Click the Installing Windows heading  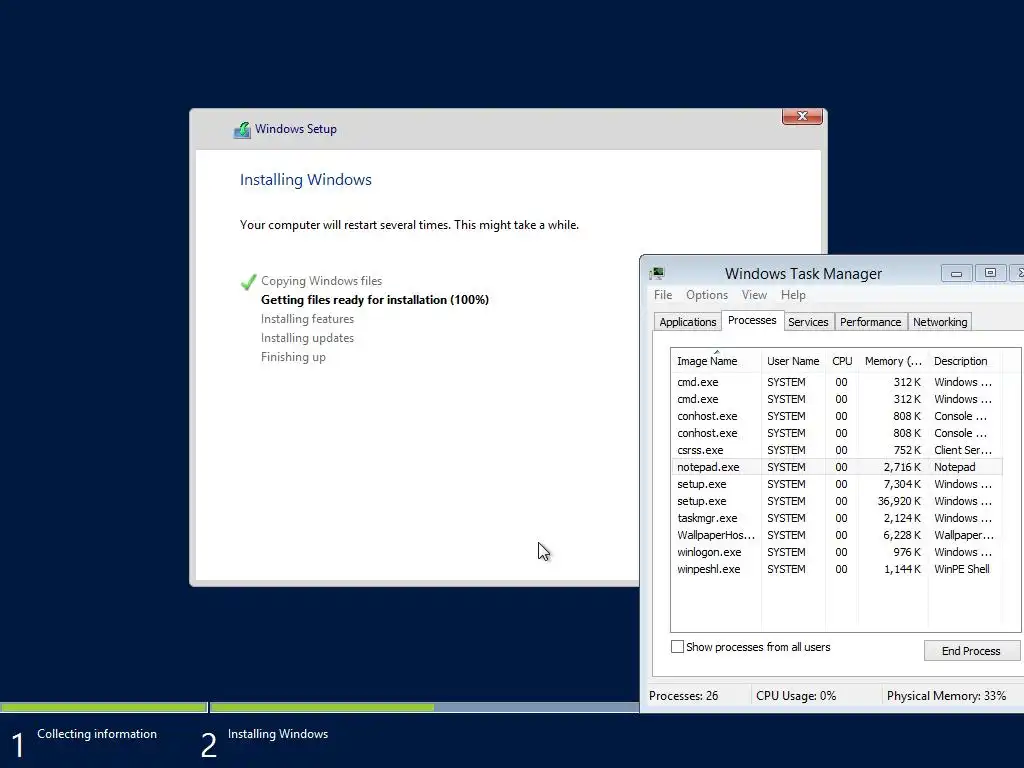click(x=306, y=180)
